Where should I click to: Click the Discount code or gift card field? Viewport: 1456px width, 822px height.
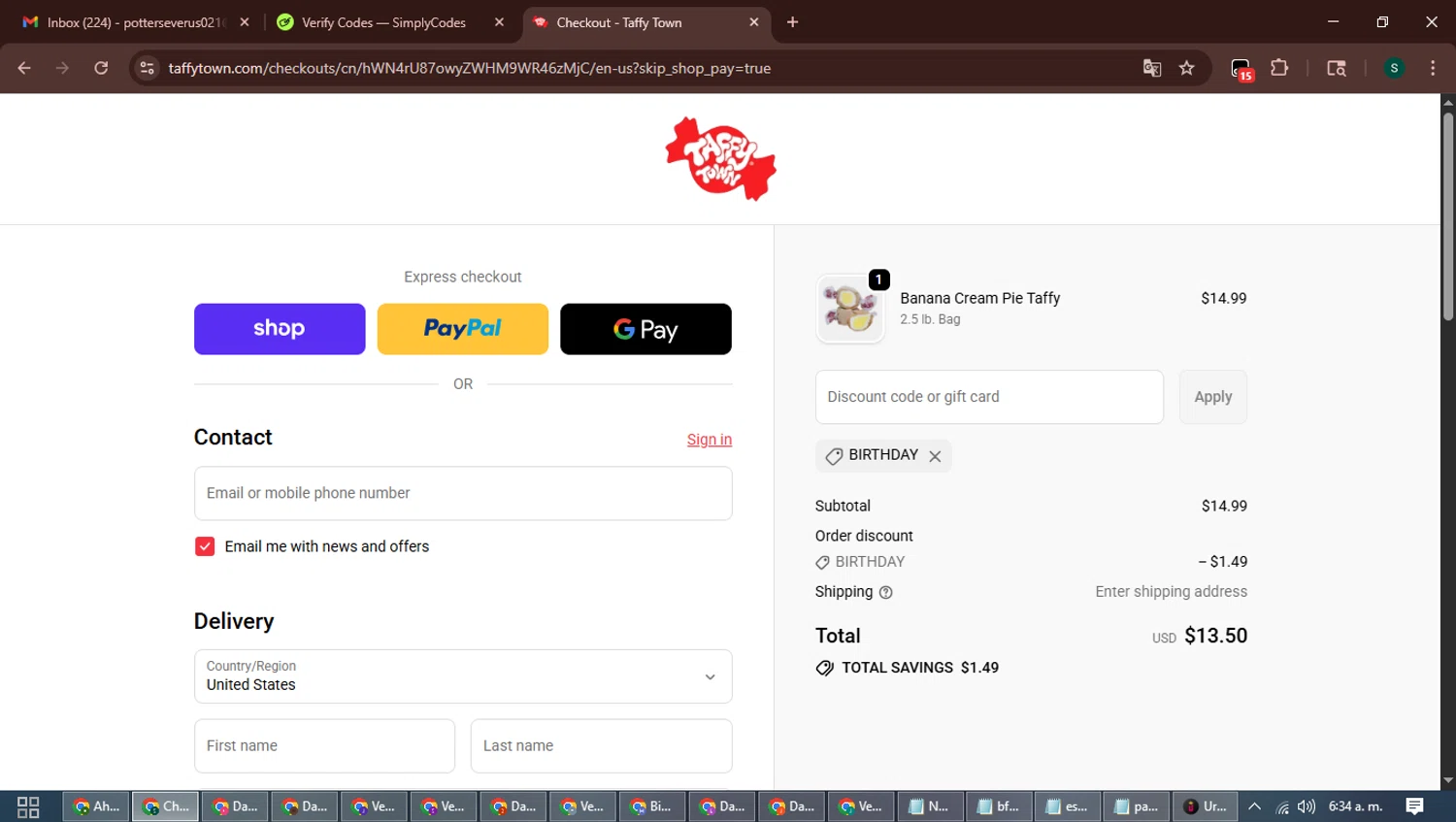click(989, 397)
